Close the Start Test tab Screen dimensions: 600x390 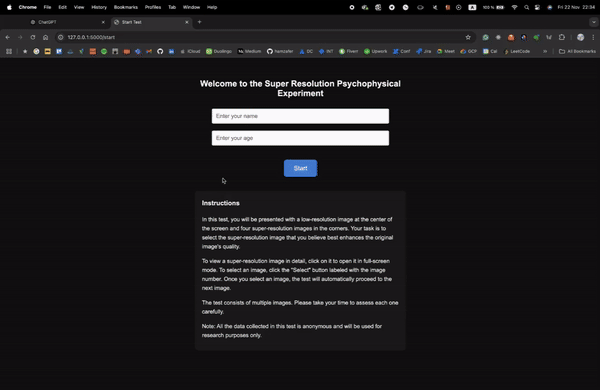click(x=187, y=22)
